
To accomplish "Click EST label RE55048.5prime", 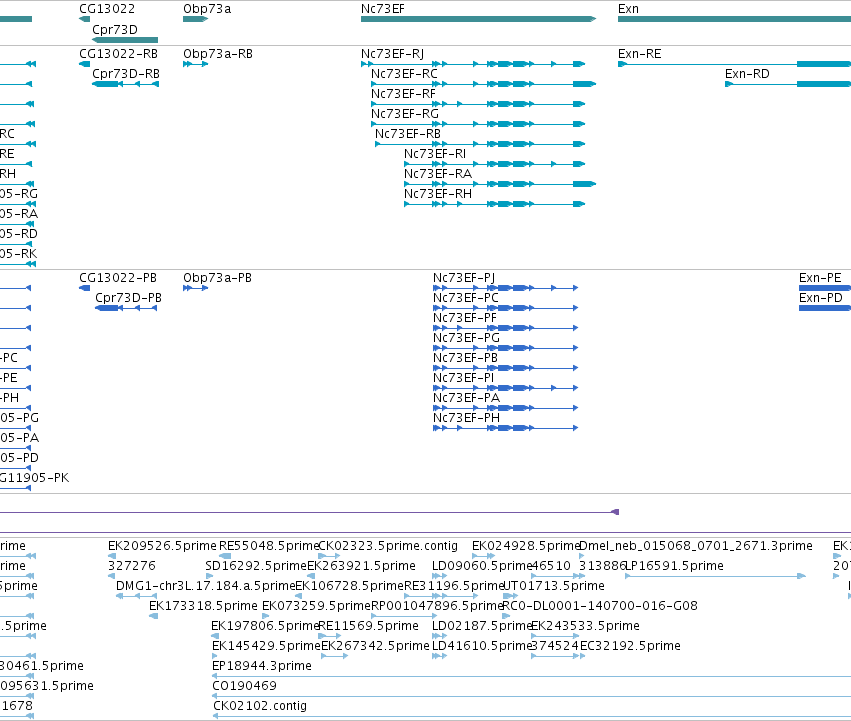I will point(269,546).
